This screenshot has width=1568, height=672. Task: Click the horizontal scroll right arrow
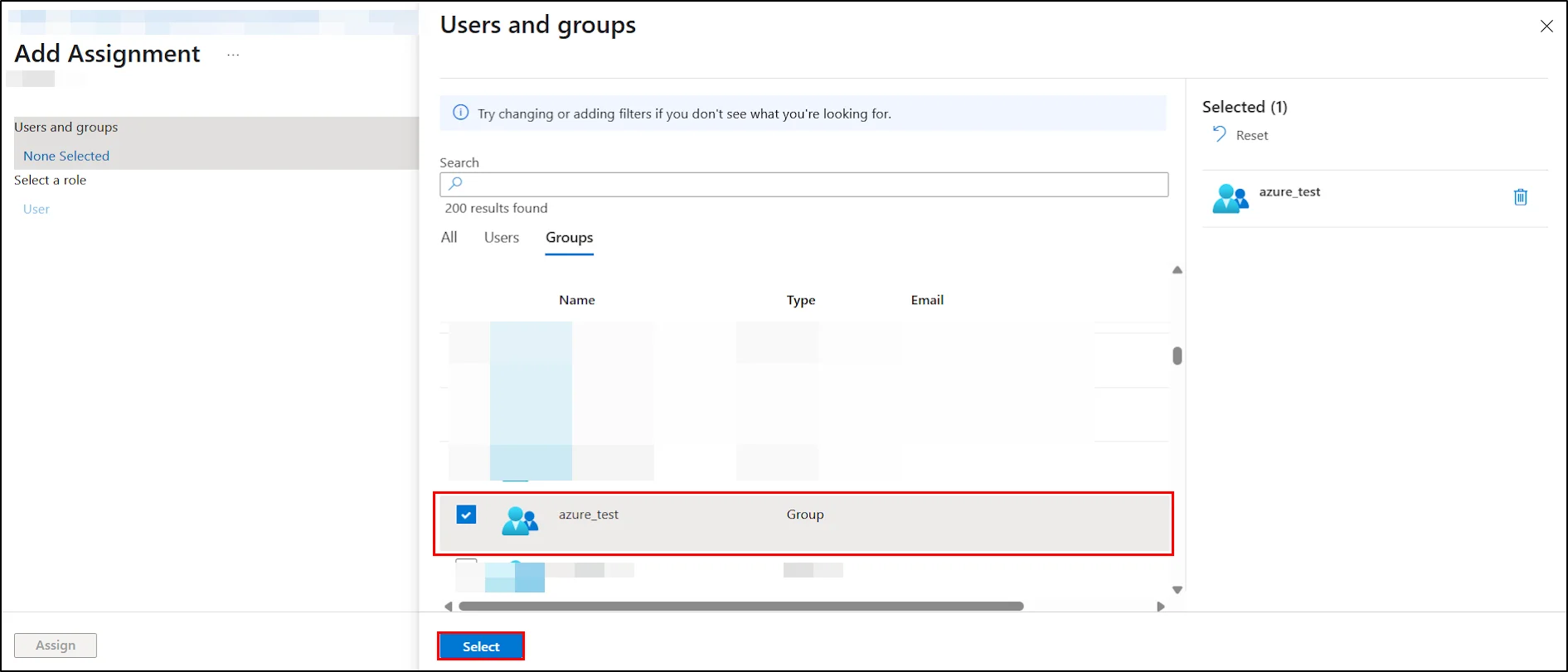coord(1161,607)
